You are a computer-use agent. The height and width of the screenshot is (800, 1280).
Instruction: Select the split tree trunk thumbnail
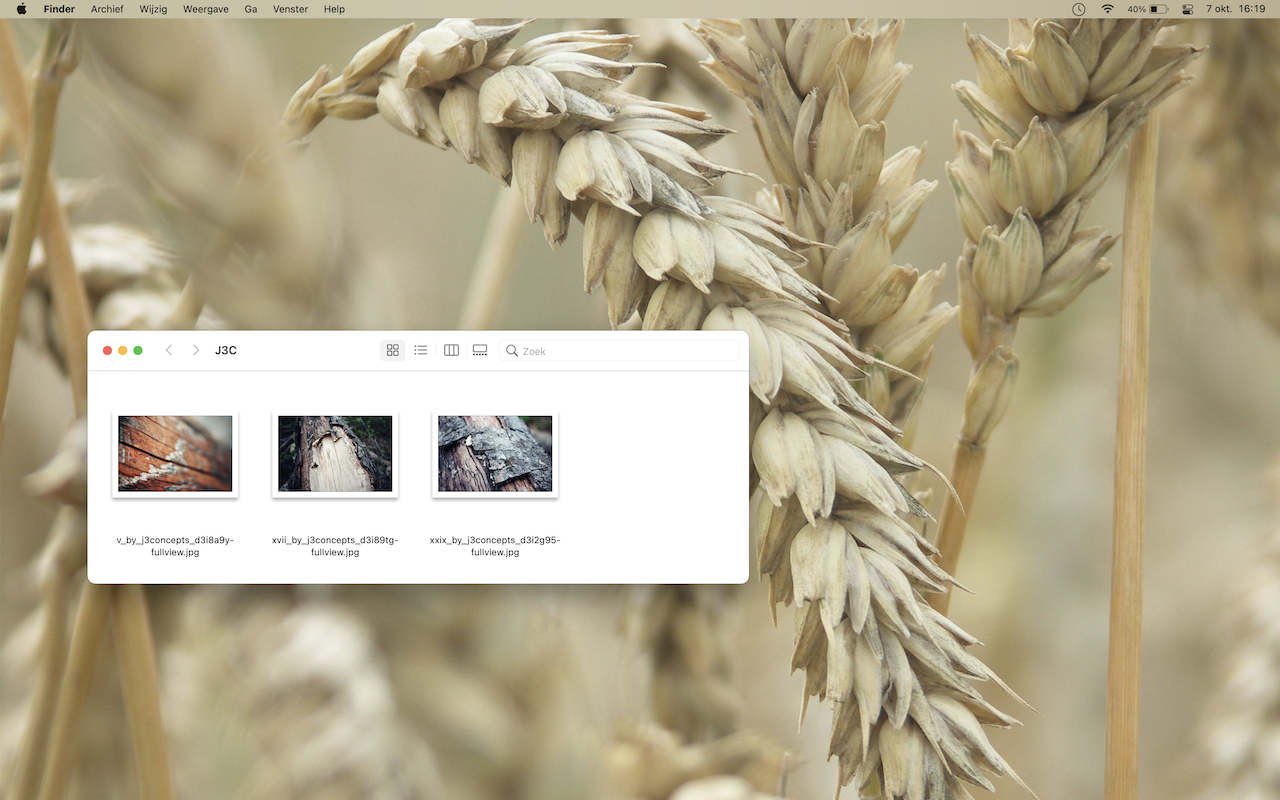coord(335,454)
